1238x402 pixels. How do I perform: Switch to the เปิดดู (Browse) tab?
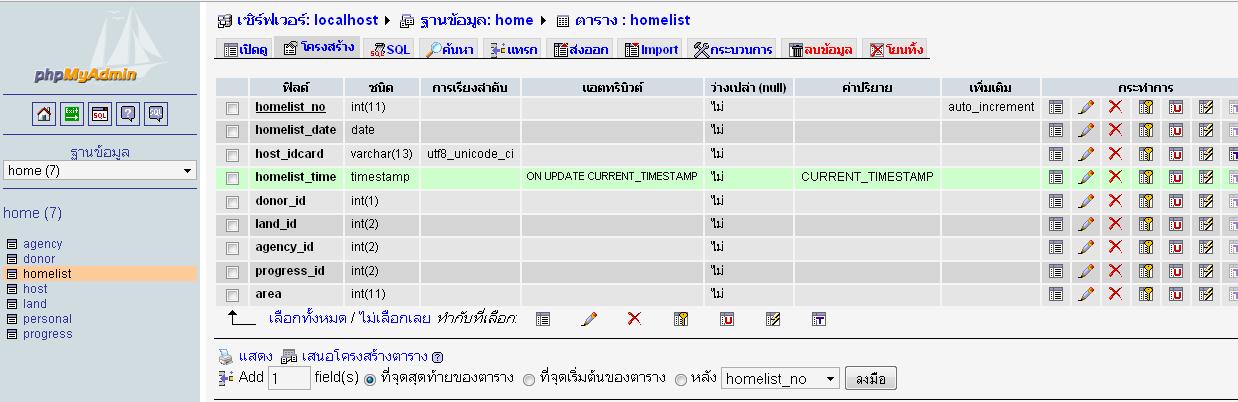[x=245, y=49]
